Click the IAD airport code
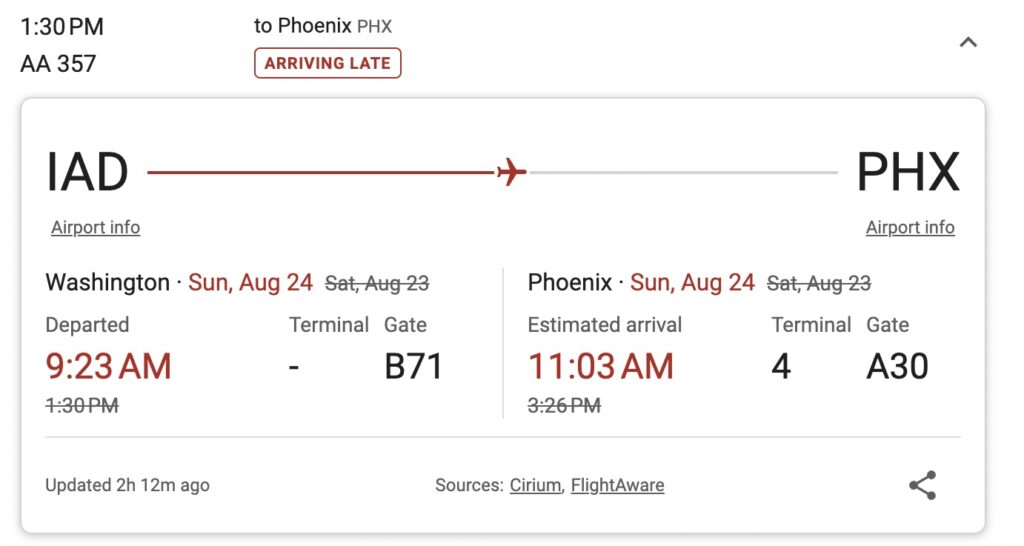Viewport: 1024px width, 546px height. pos(87,172)
